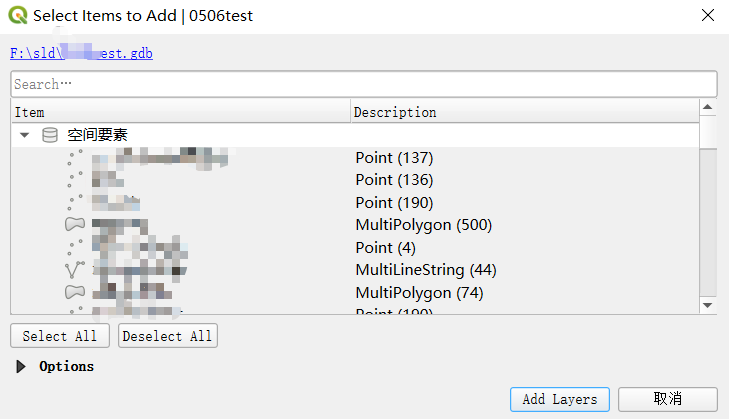This screenshot has width=729, height=419.
Task: Click the Deselect All button
Action: [x=168, y=336]
